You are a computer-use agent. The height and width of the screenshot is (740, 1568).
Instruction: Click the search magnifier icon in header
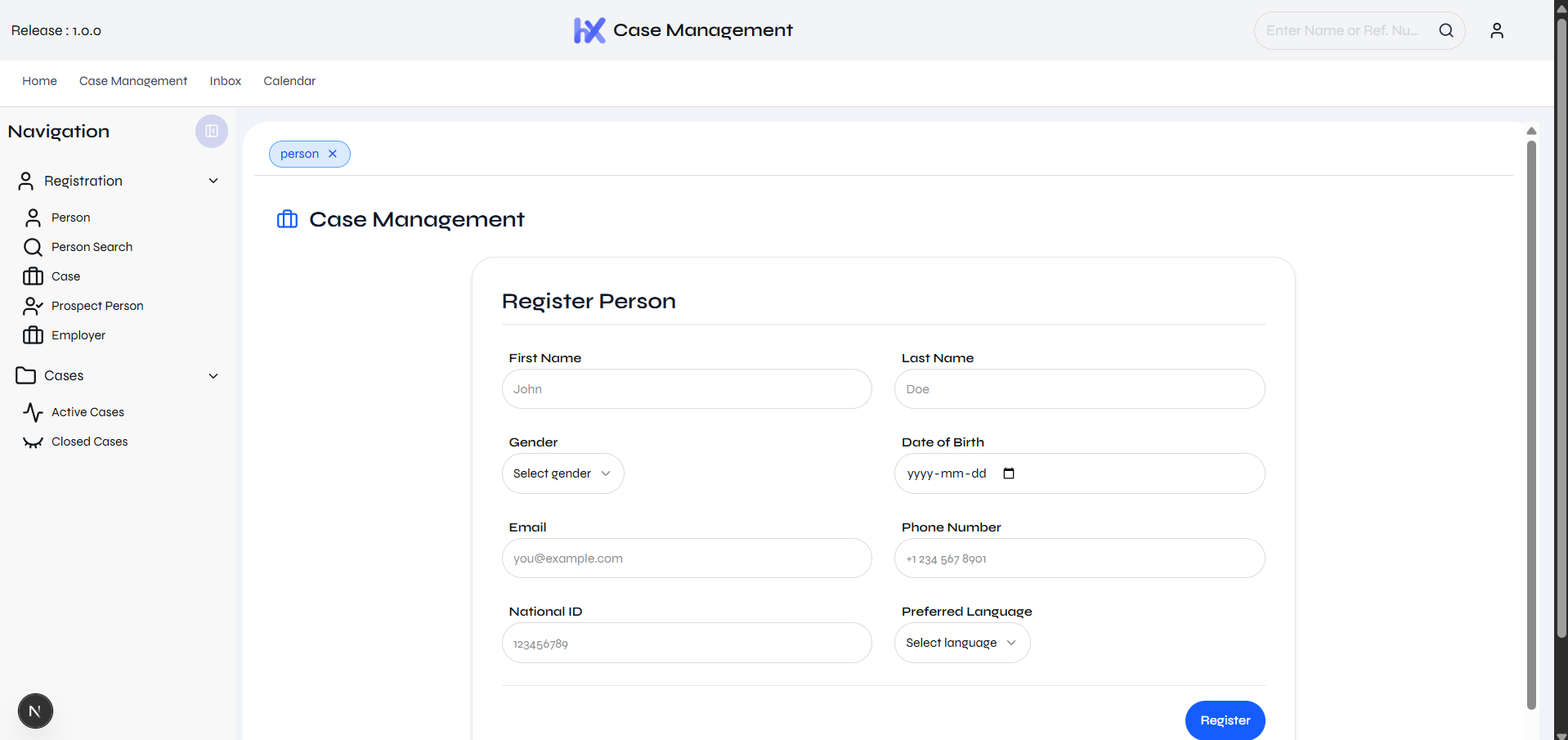click(1445, 30)
